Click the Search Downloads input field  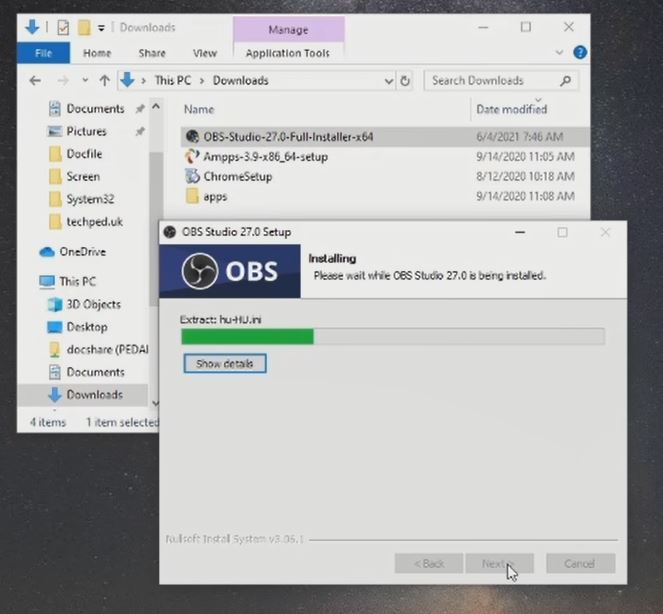pos(490,80)
